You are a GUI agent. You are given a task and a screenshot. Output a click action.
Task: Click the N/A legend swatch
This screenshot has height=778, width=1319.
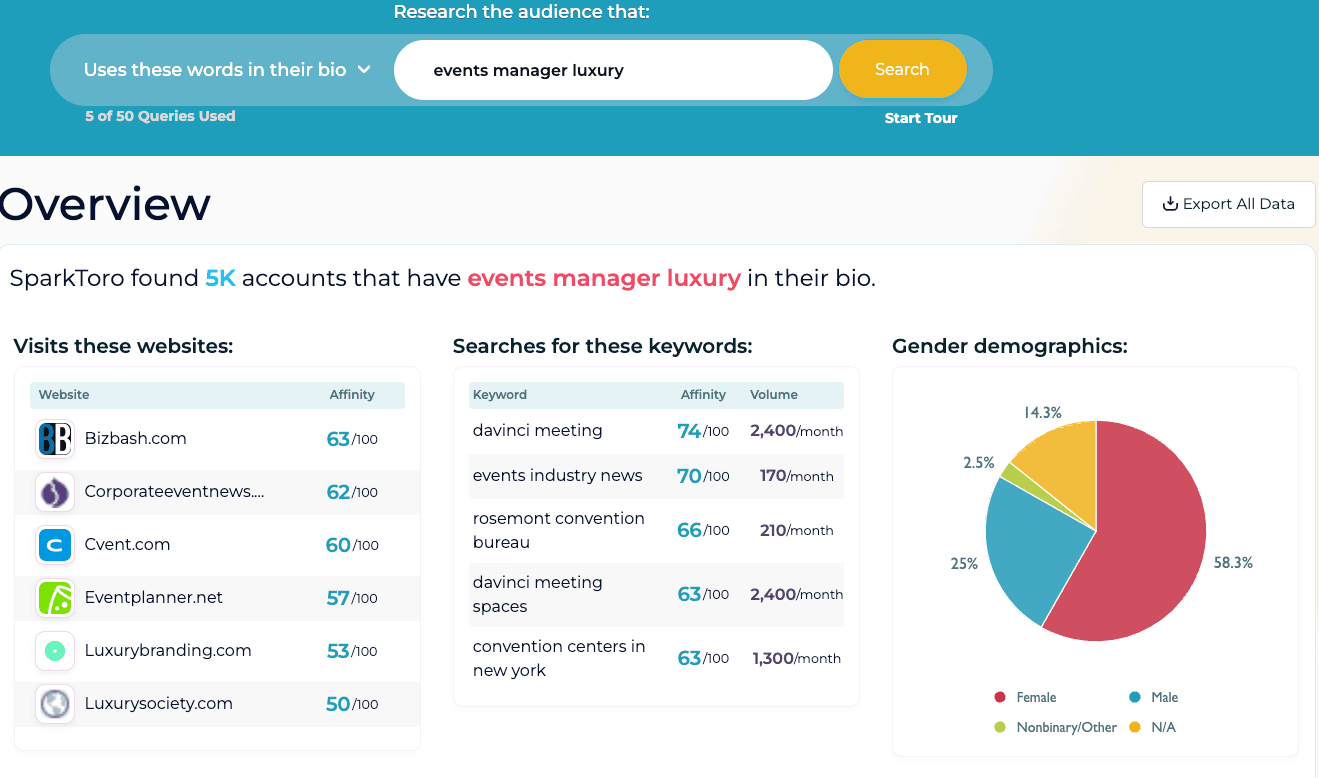(1135, 728)
